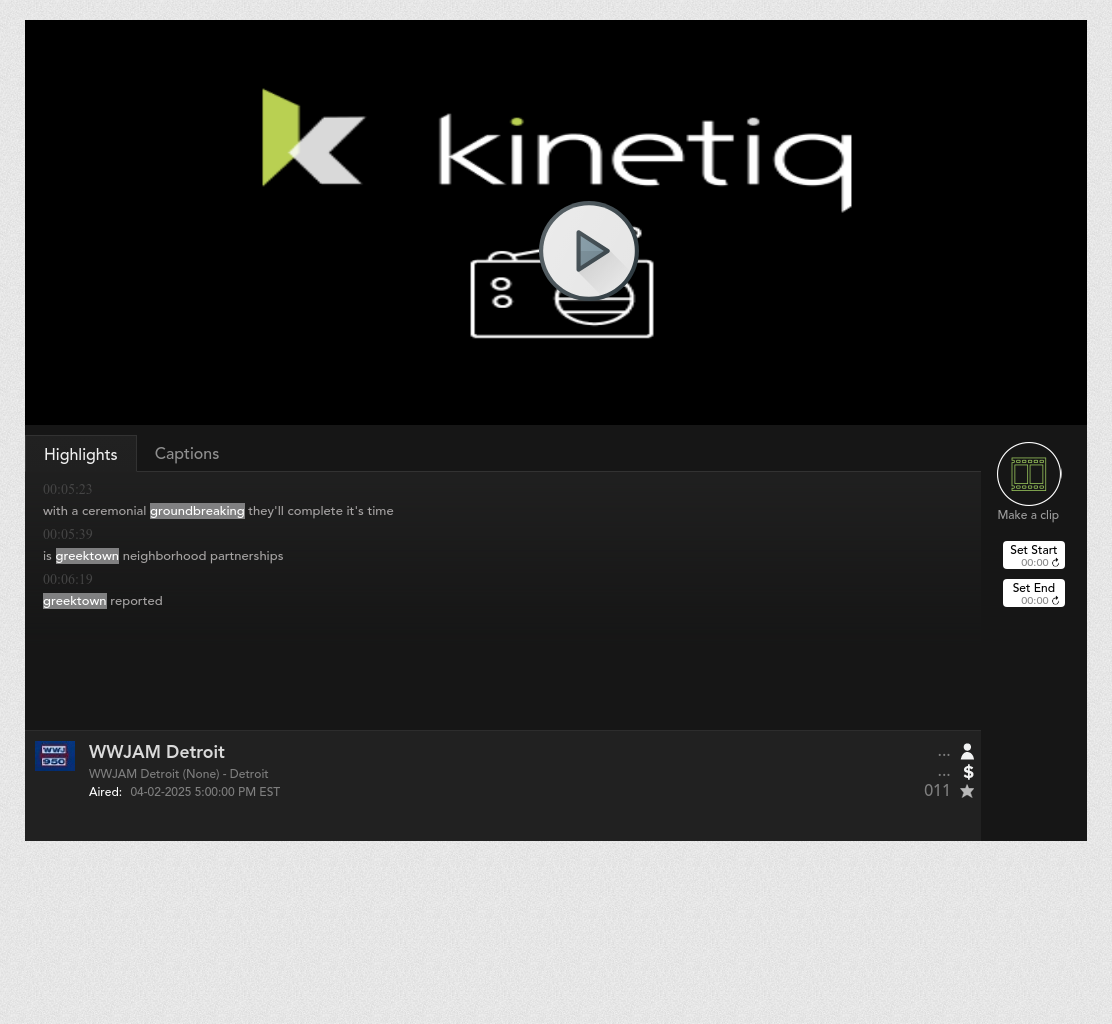The width and height of the screenshot is (1112, 1024).
Task: Click the WWJ 950 station logo
Action: [x=55, y=756]
